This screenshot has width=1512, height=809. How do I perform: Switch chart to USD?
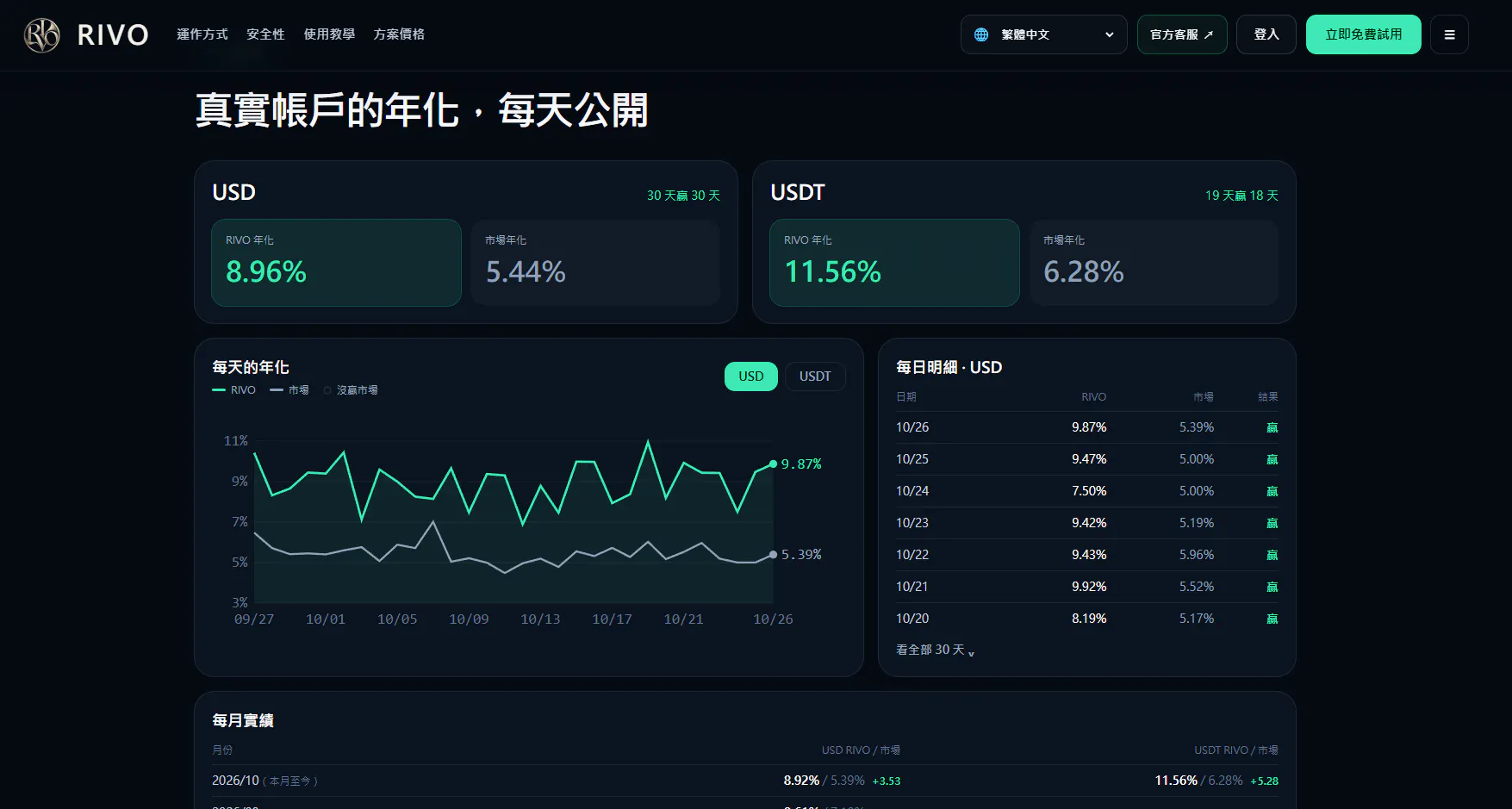pos(751,376)
